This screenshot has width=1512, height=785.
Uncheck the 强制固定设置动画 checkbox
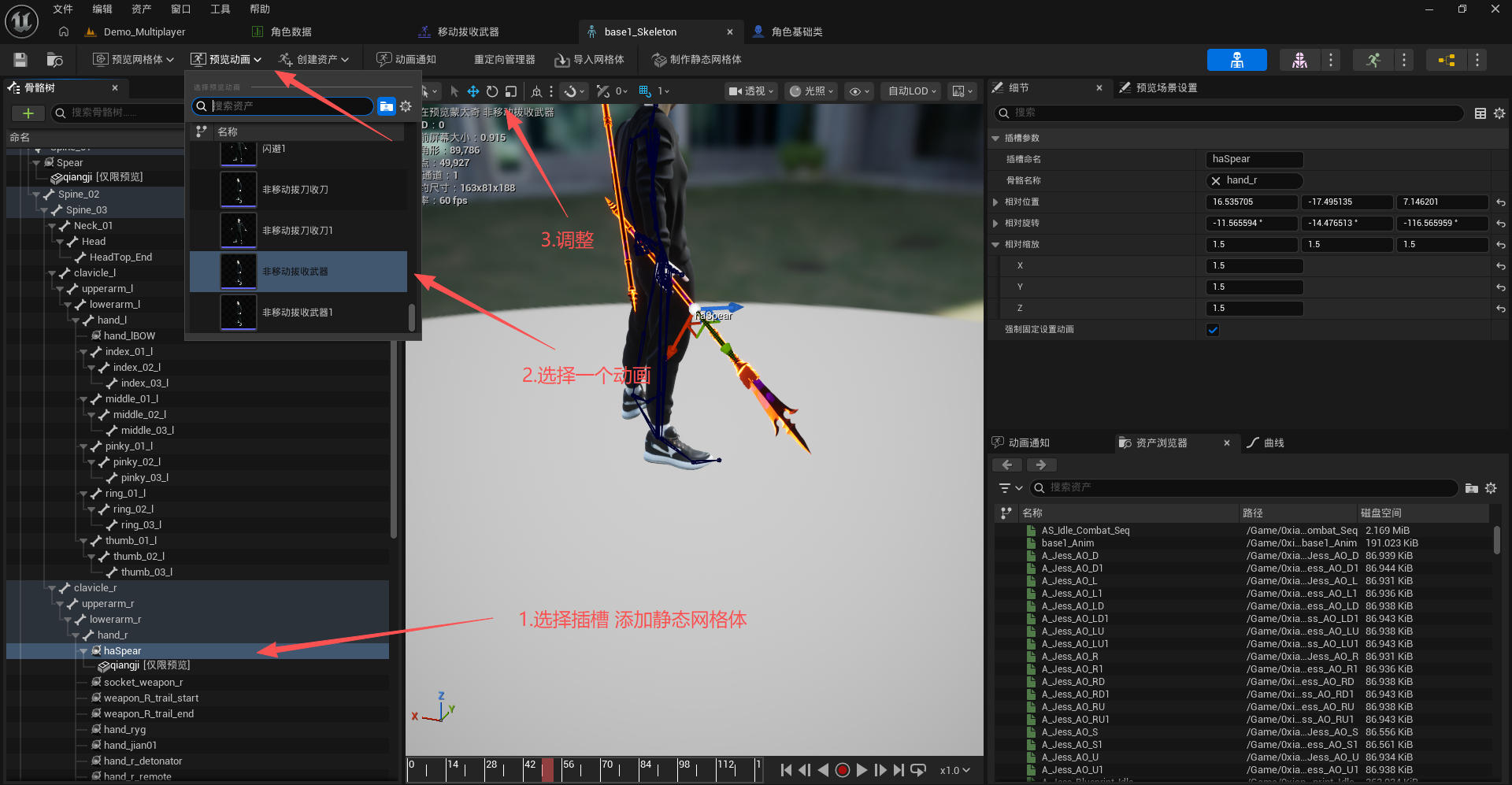point(1213,330)
